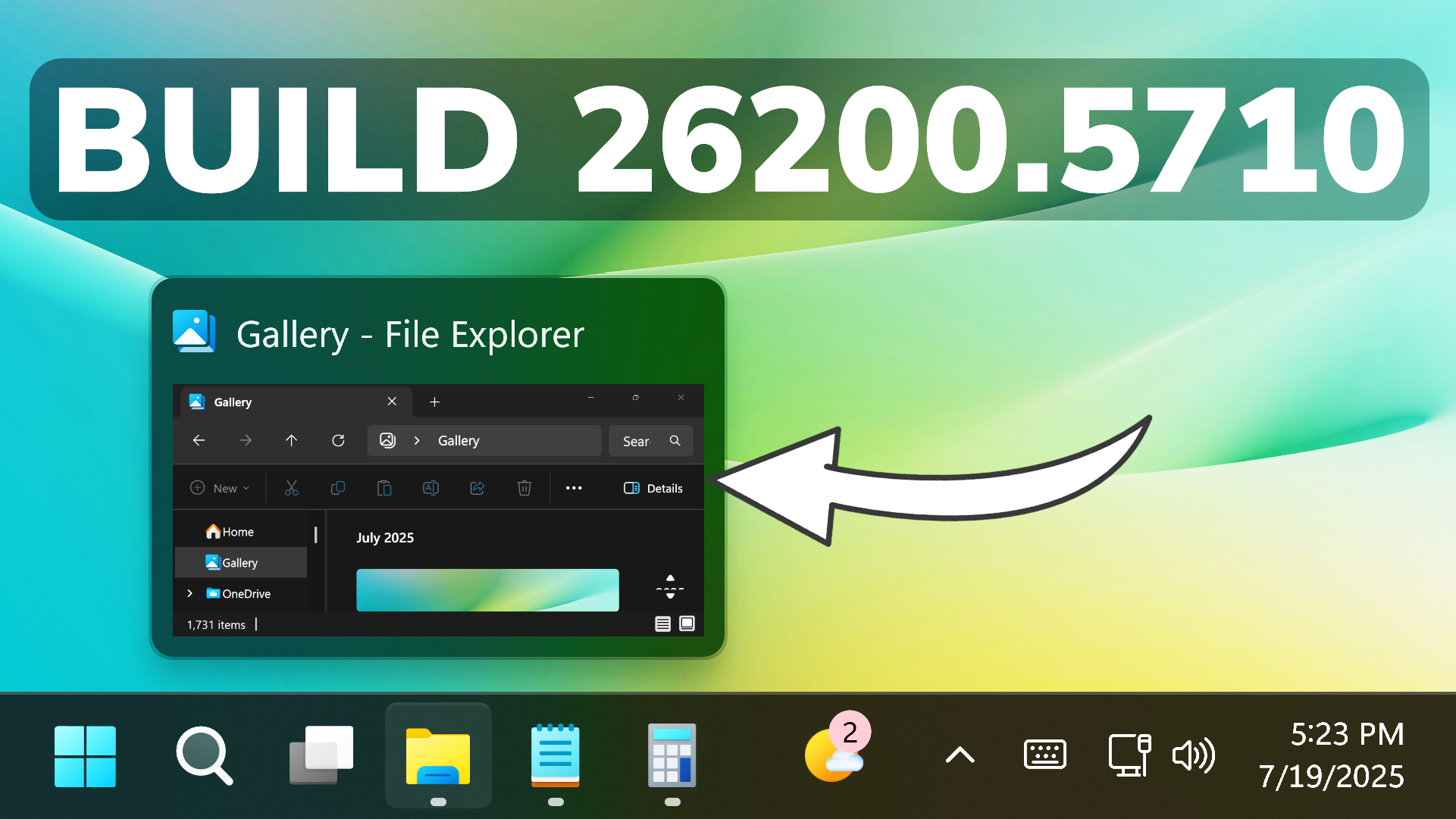Click the year navigation up arrow
1456x819 pixels.
[x=670, y=576]
